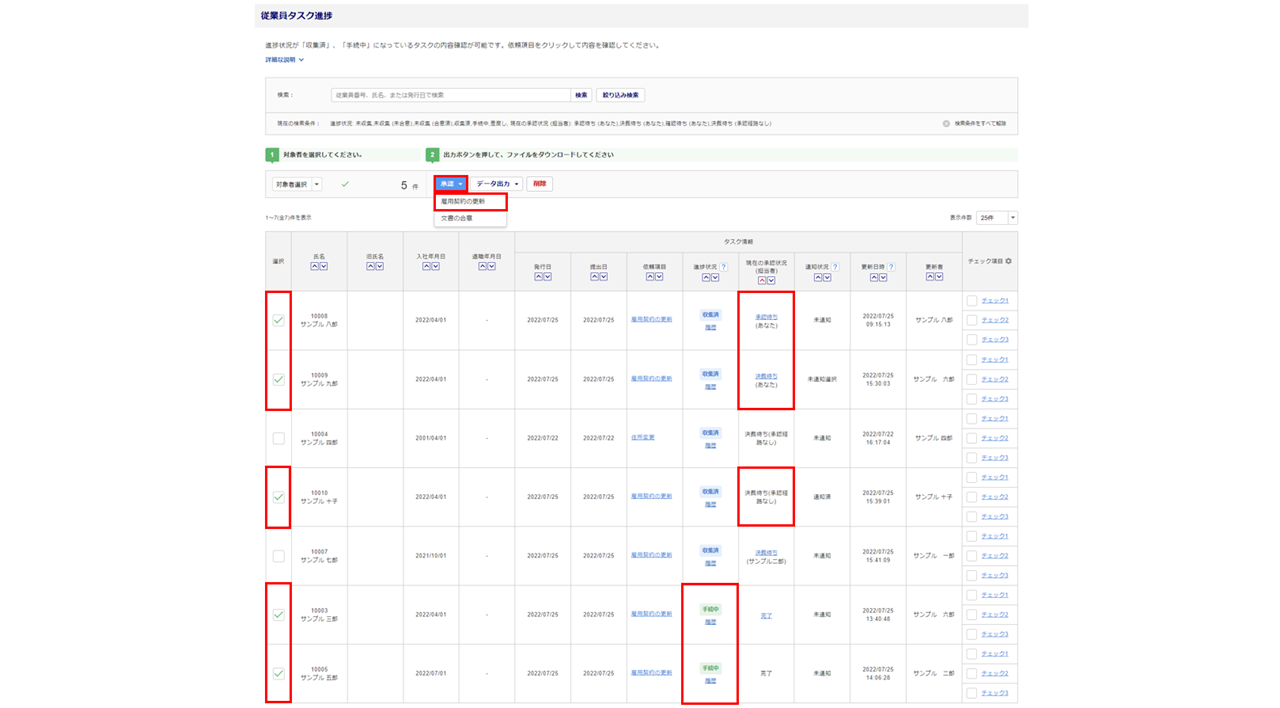Open 決裁待ち link in 10009 row
This screenshot has height=708, width=1280.
point(766,376)
